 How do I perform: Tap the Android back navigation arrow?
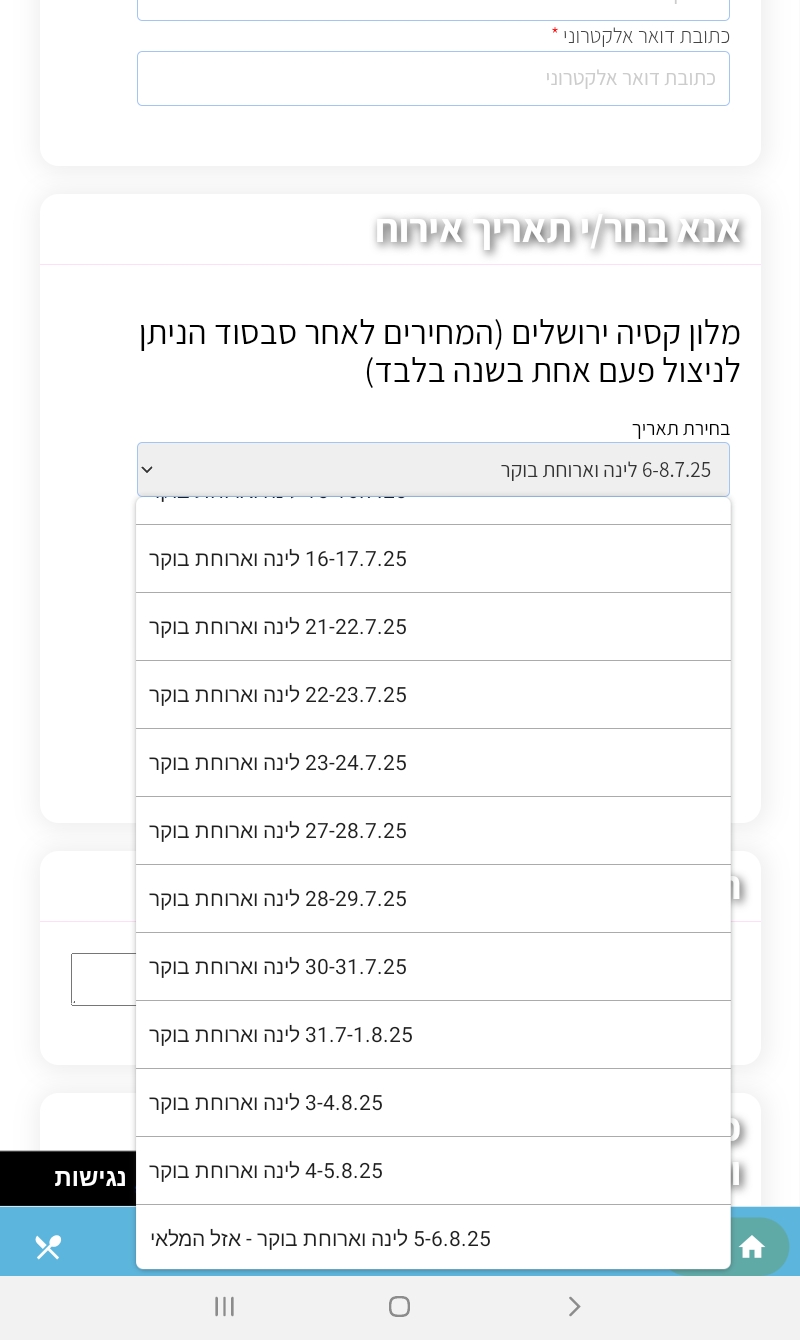(x=575, y=1307)
